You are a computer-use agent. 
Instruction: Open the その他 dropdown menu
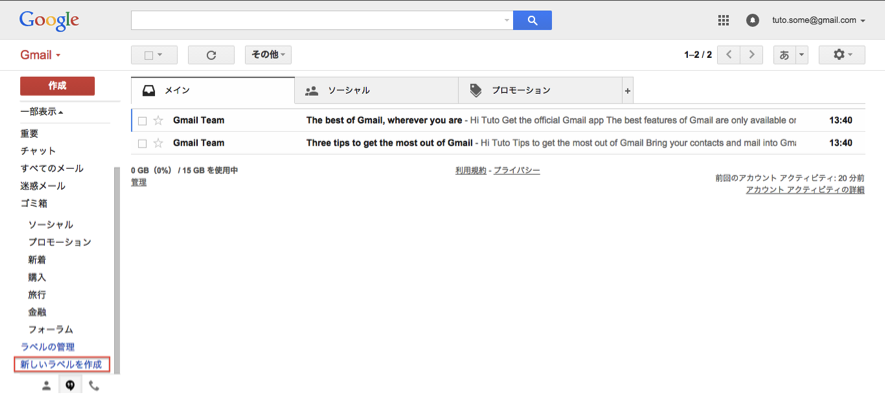[268, 55]
